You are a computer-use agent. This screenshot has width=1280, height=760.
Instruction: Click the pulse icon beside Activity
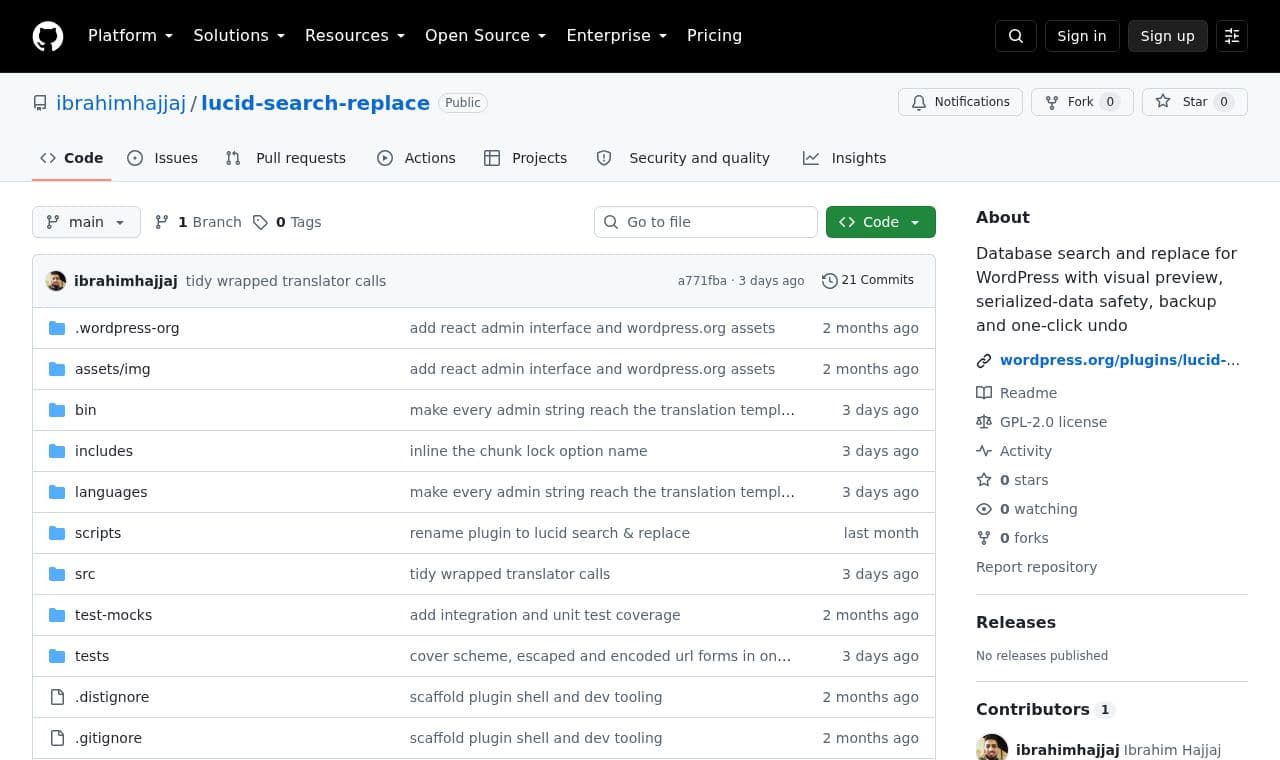pyautogui.click(x=984, y=451)
